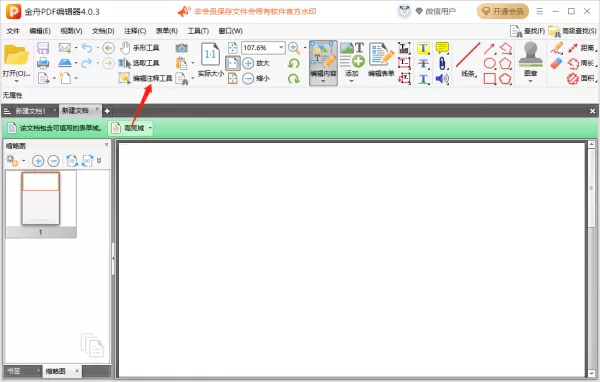Viewport: 600px width, 382px height.
Task: Expand the 图章 stamp dropdown arrow
Action: (530, 81)
